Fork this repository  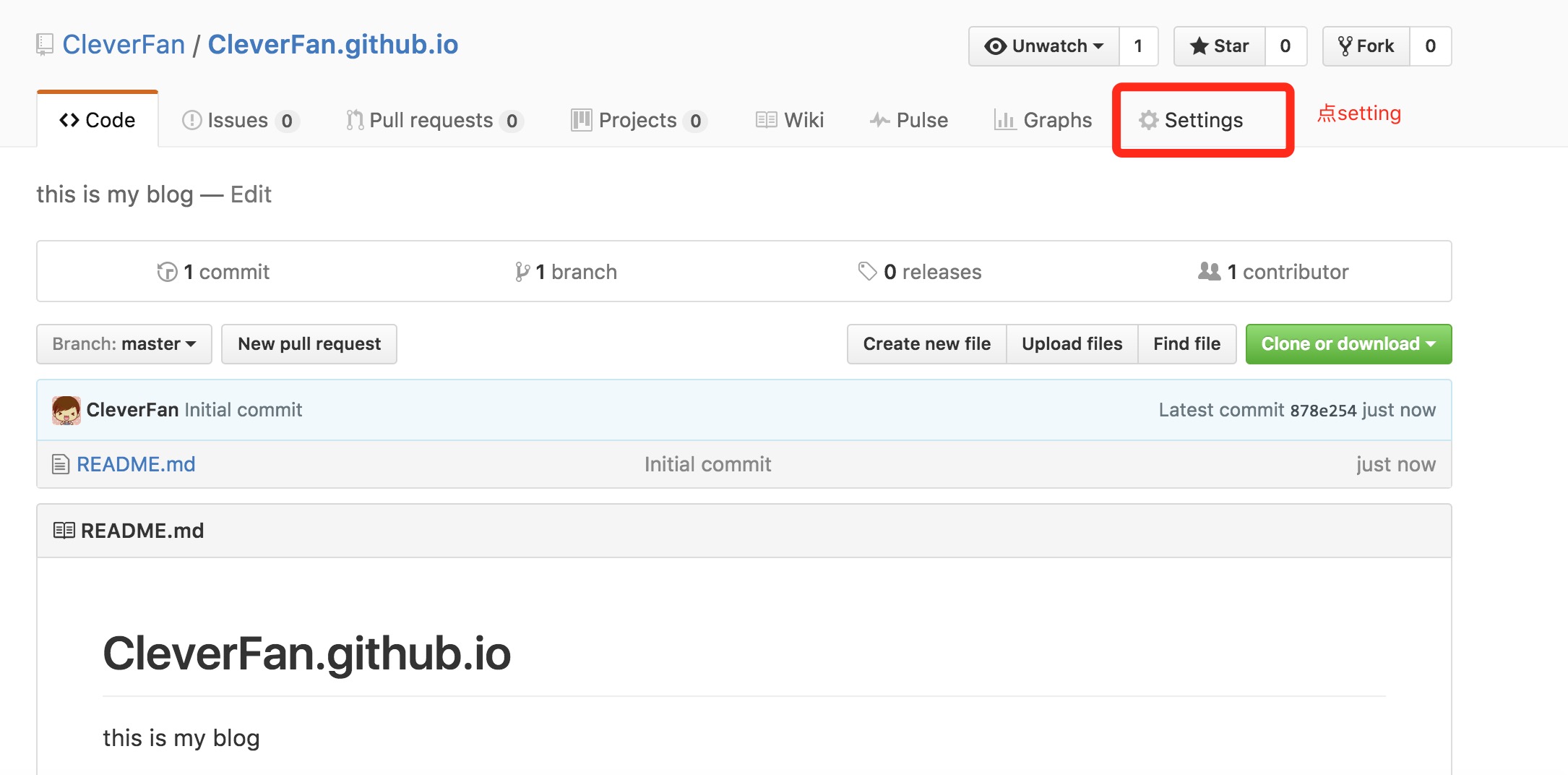click(1366, 46)
